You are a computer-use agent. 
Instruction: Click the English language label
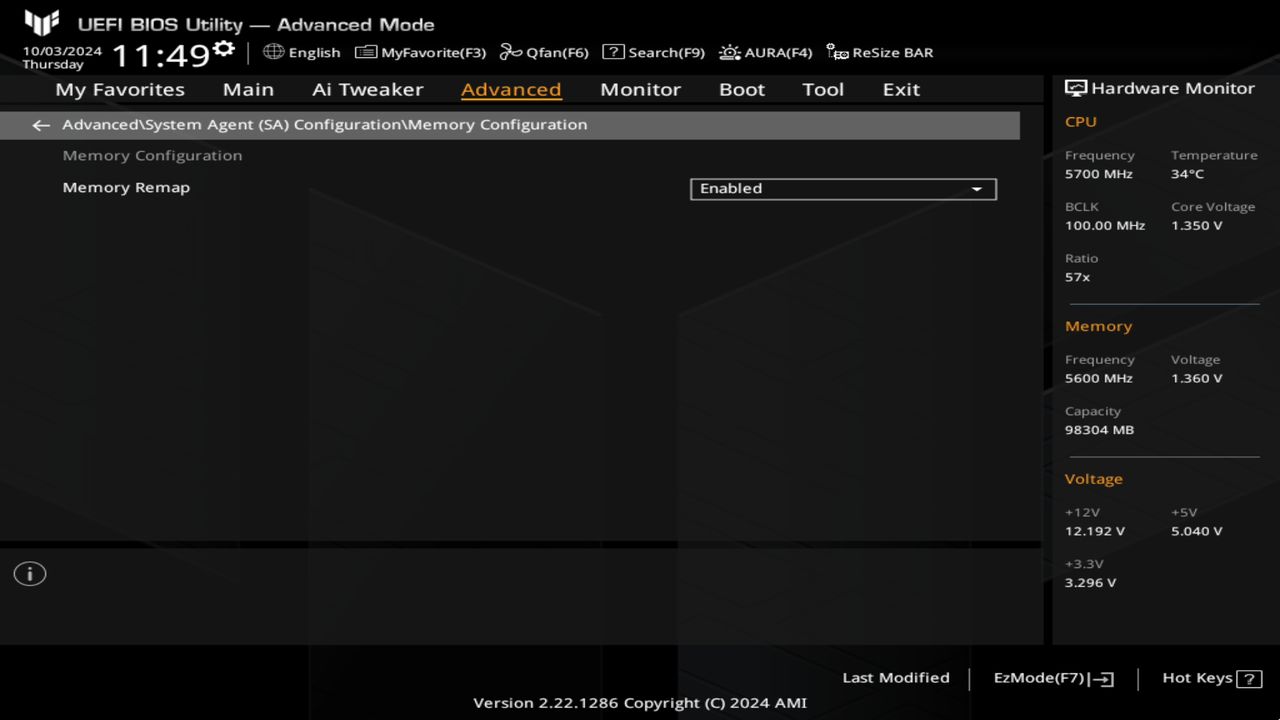(314, 53)
